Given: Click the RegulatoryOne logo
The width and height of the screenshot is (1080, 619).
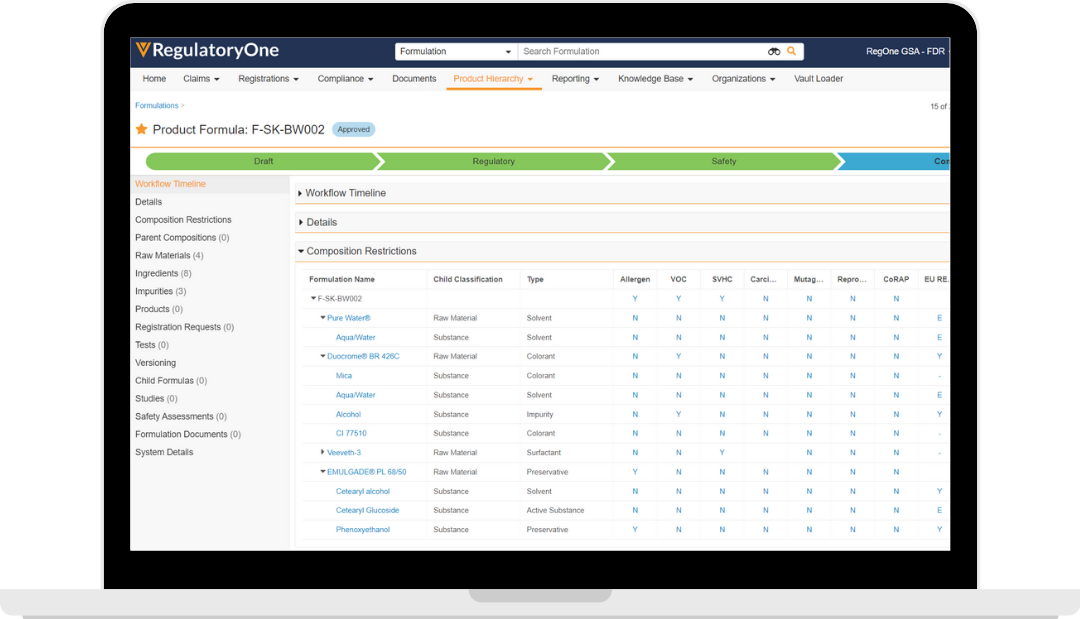Looking at the screenshot, I should click(207, 50).
